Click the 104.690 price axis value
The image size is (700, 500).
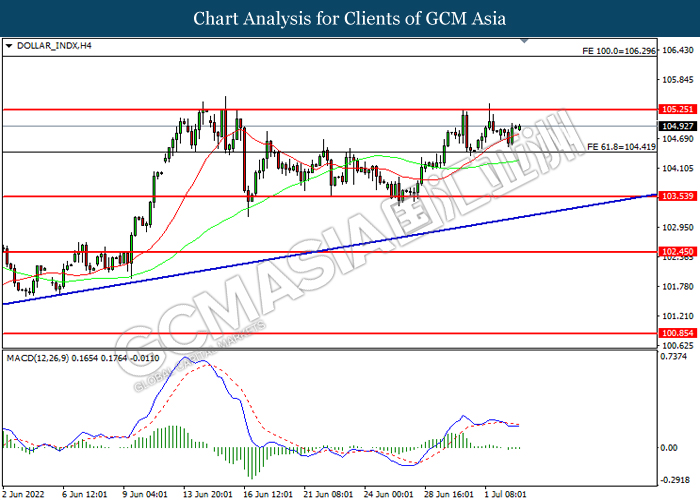pyautogui.click(x=678, y=139)
